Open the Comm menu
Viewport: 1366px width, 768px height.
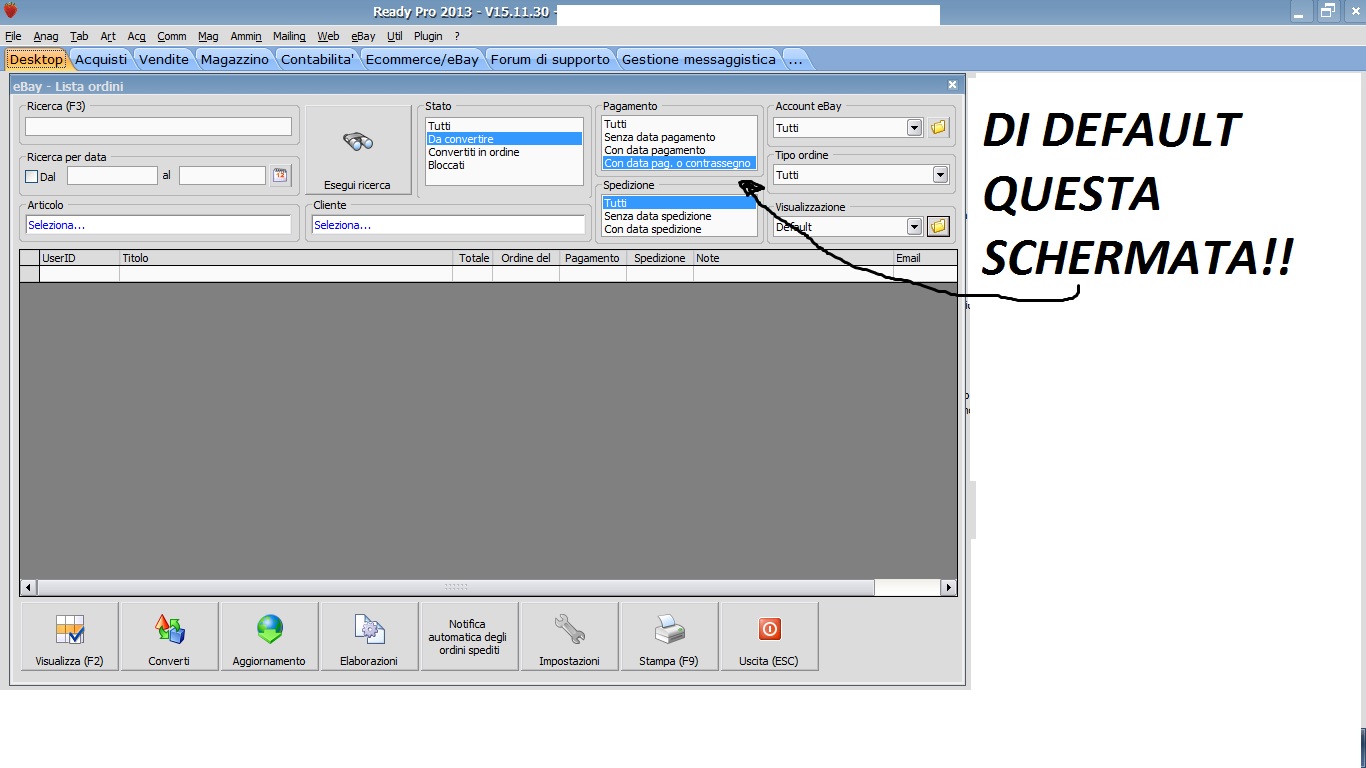click(x=172, y=36)
